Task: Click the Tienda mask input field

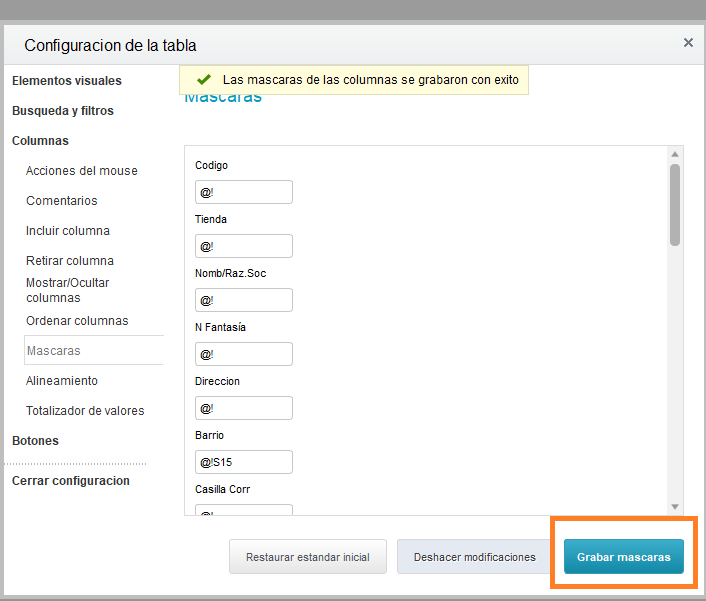Action: tap(244, 246)
